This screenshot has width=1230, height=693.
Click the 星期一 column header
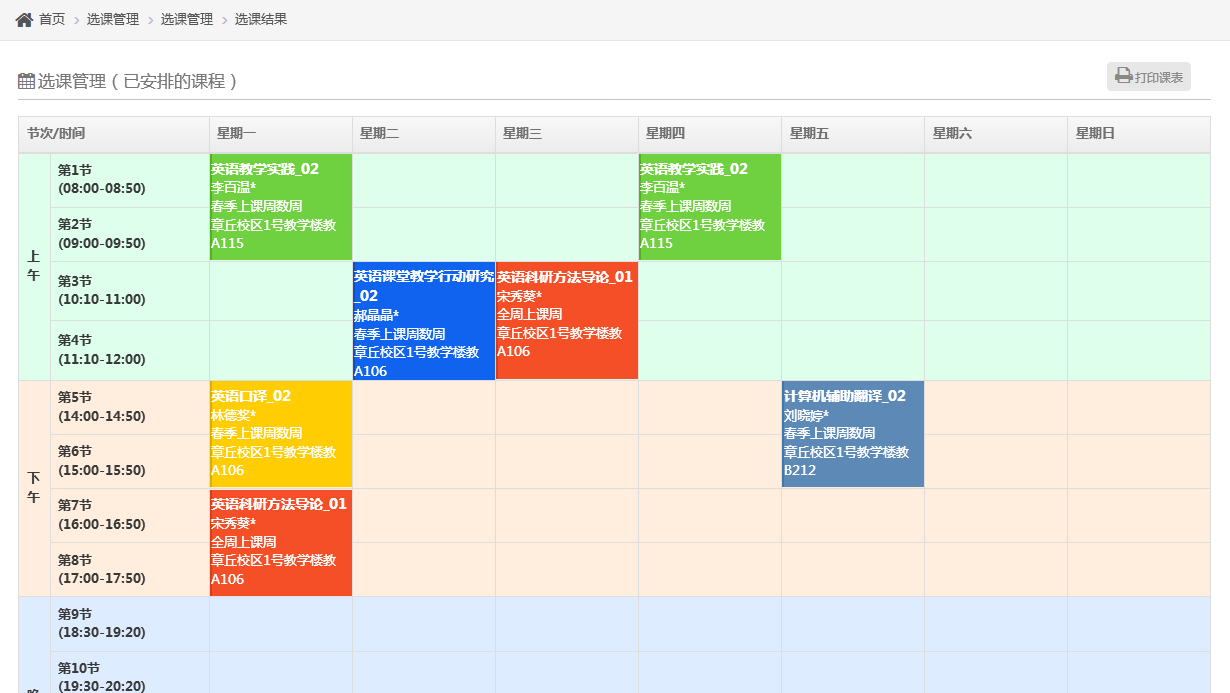pos(280,134)
